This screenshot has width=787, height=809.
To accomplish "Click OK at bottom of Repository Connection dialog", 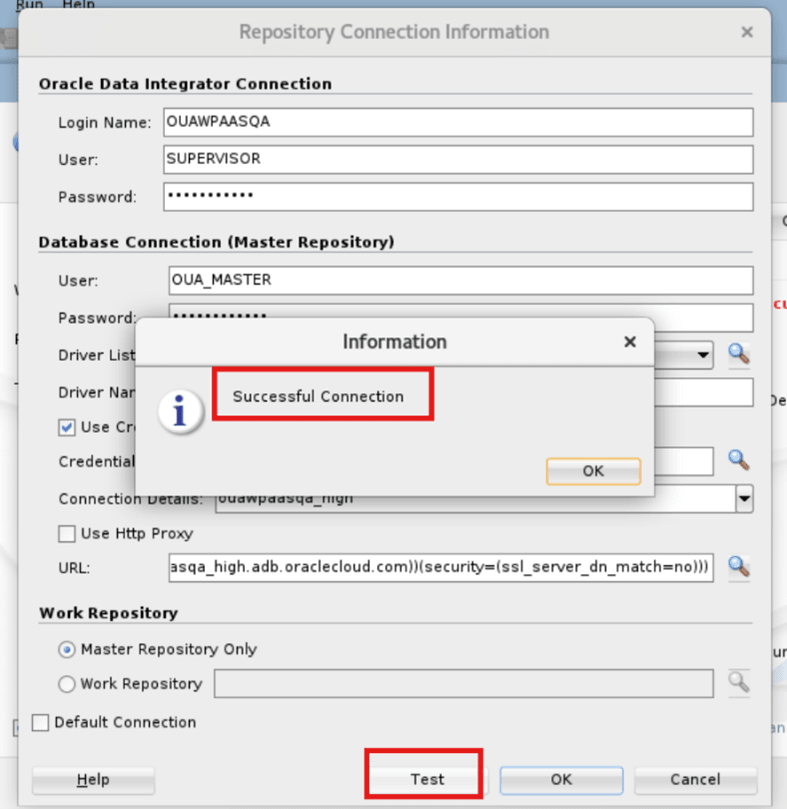I will coord(561,779).
